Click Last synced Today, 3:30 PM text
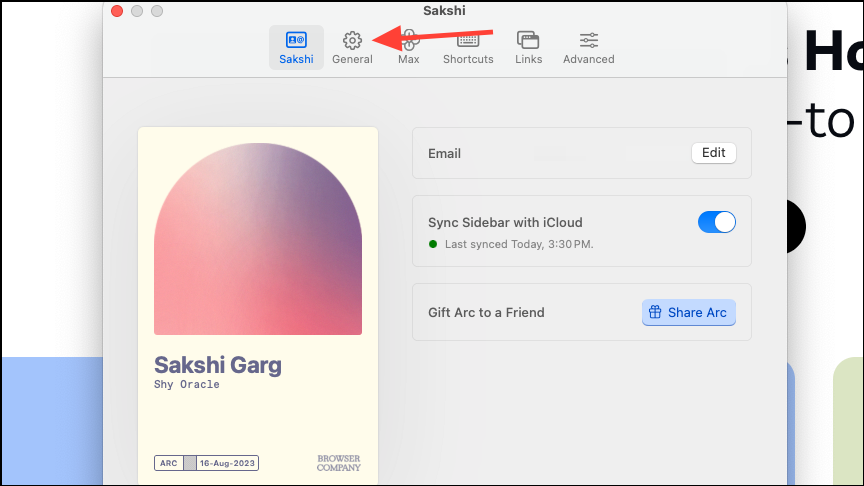The width and height of the screenshot is (864, 486). point(519,244)
